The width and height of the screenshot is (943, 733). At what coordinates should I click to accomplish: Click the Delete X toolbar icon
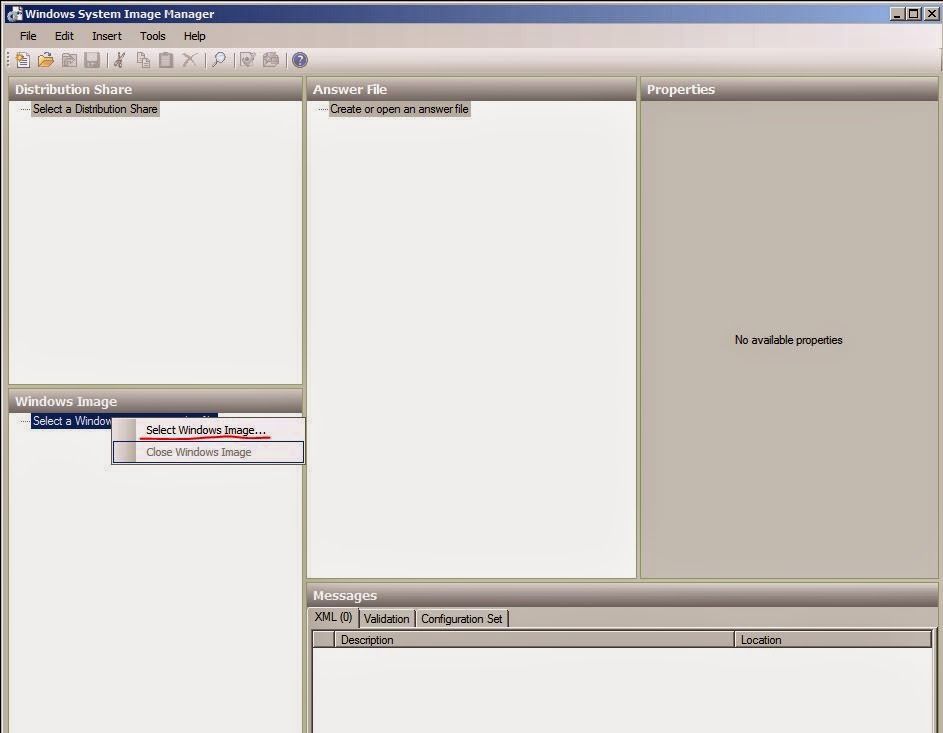189,60
